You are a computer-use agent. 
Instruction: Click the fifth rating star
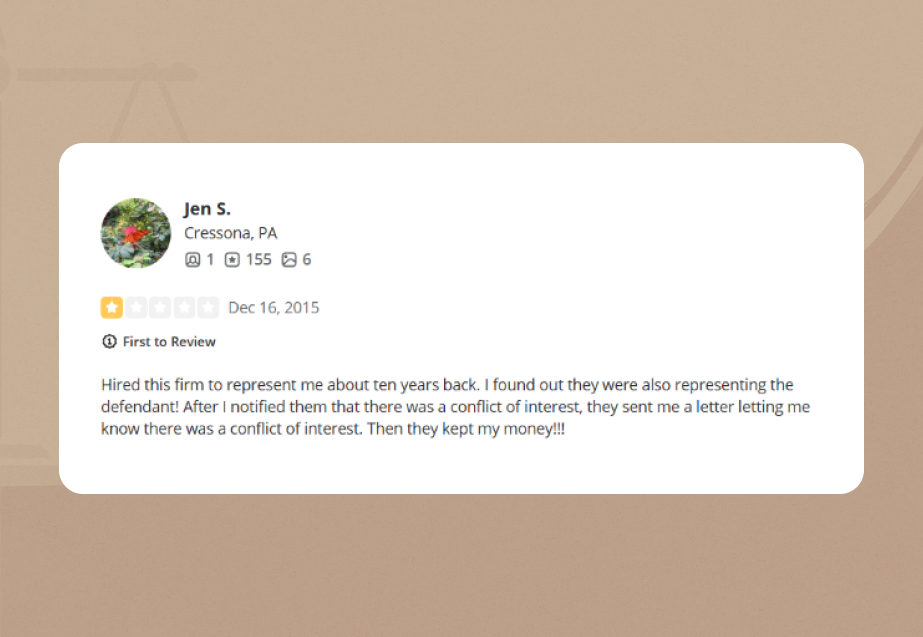[x=208, y=308]
